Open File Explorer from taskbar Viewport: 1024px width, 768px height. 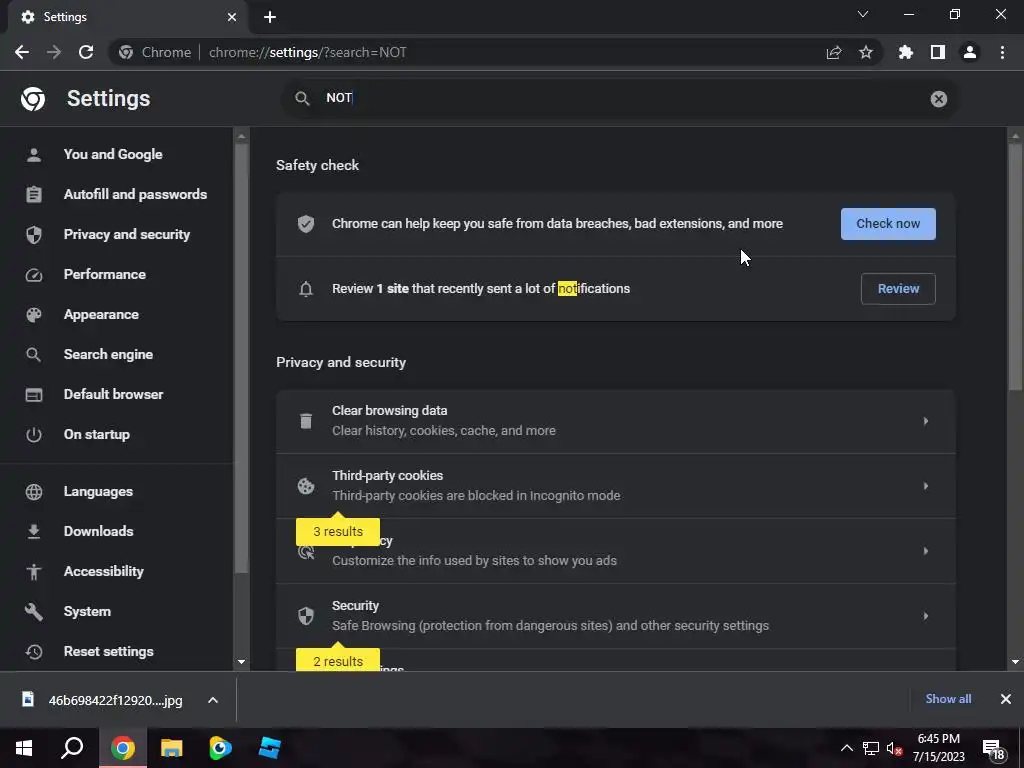[171, 748]
